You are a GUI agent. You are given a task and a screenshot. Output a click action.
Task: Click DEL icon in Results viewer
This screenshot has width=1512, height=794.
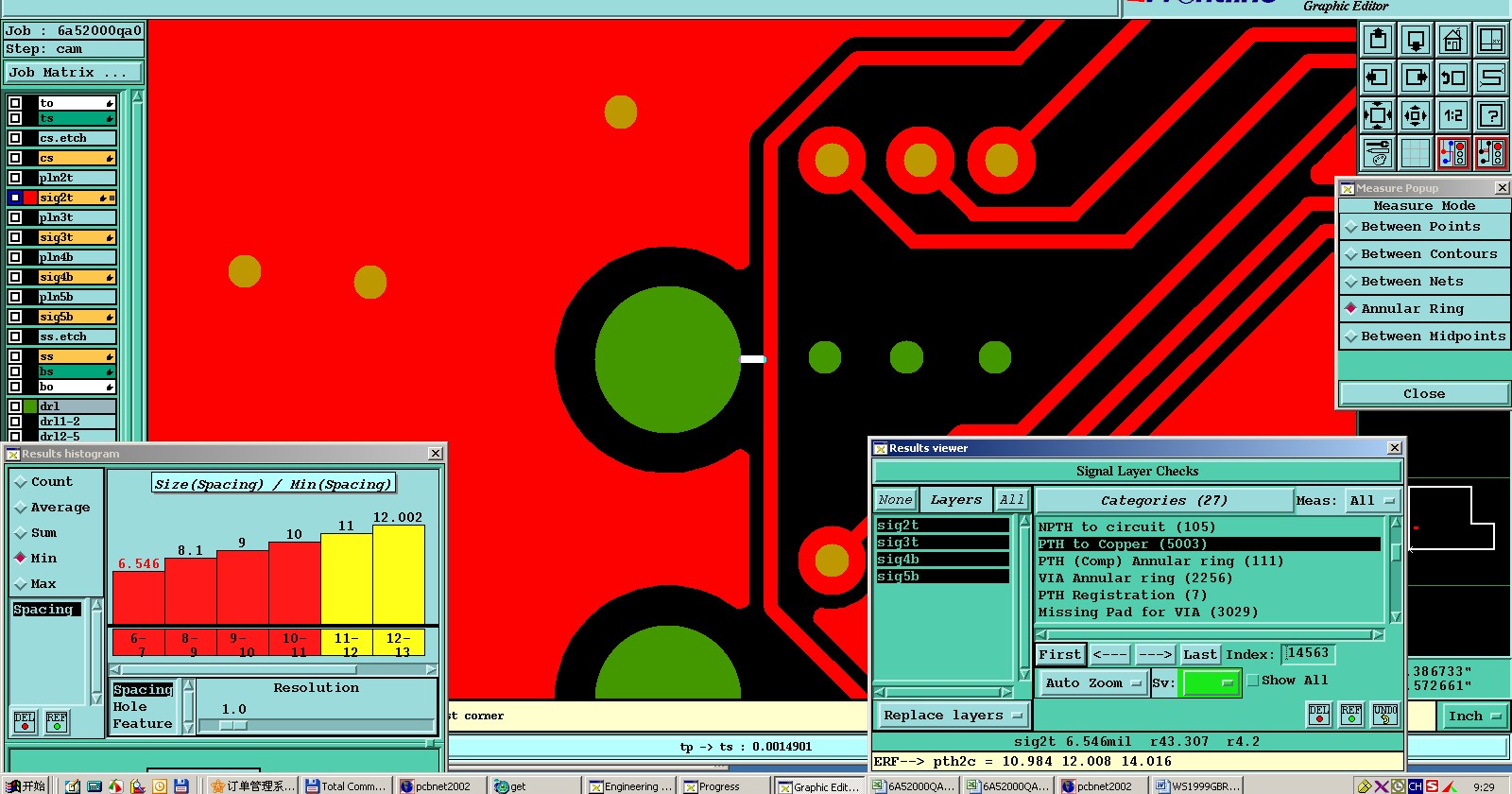1319,715
